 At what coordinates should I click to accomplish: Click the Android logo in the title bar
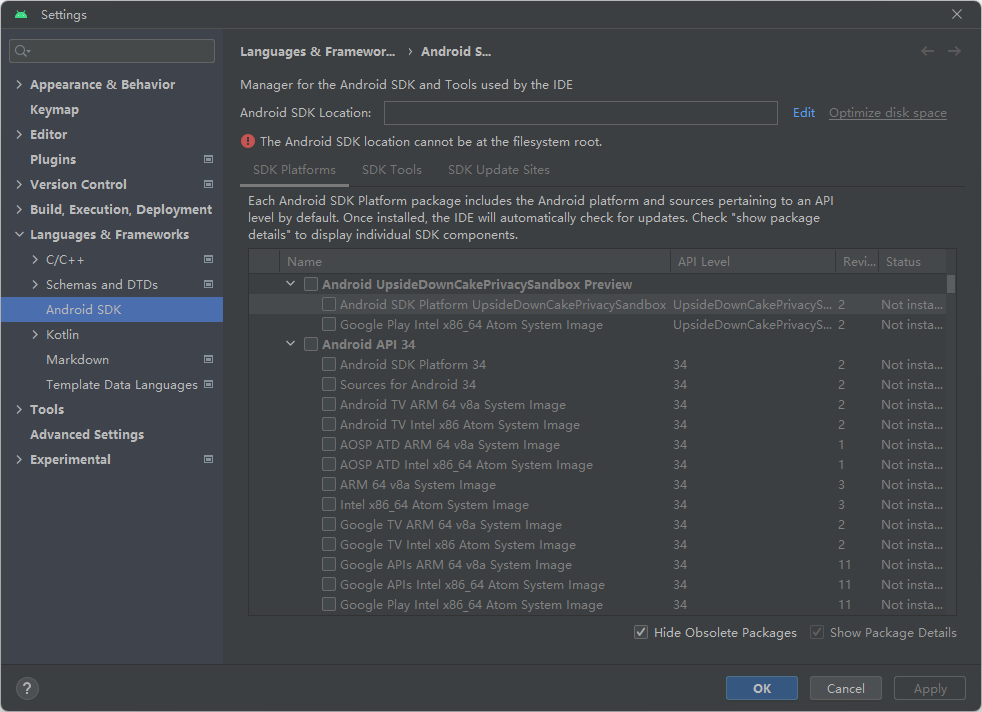pos(21,14)
